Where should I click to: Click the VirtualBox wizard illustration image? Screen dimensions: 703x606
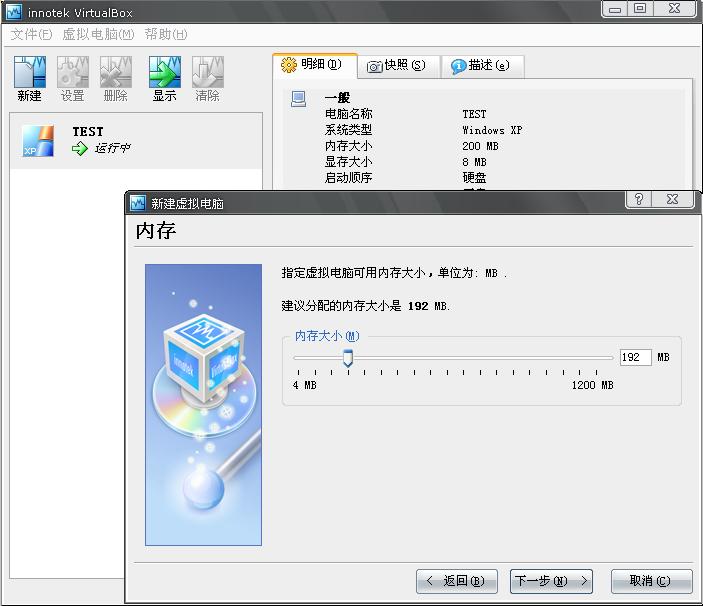(203, 405)
